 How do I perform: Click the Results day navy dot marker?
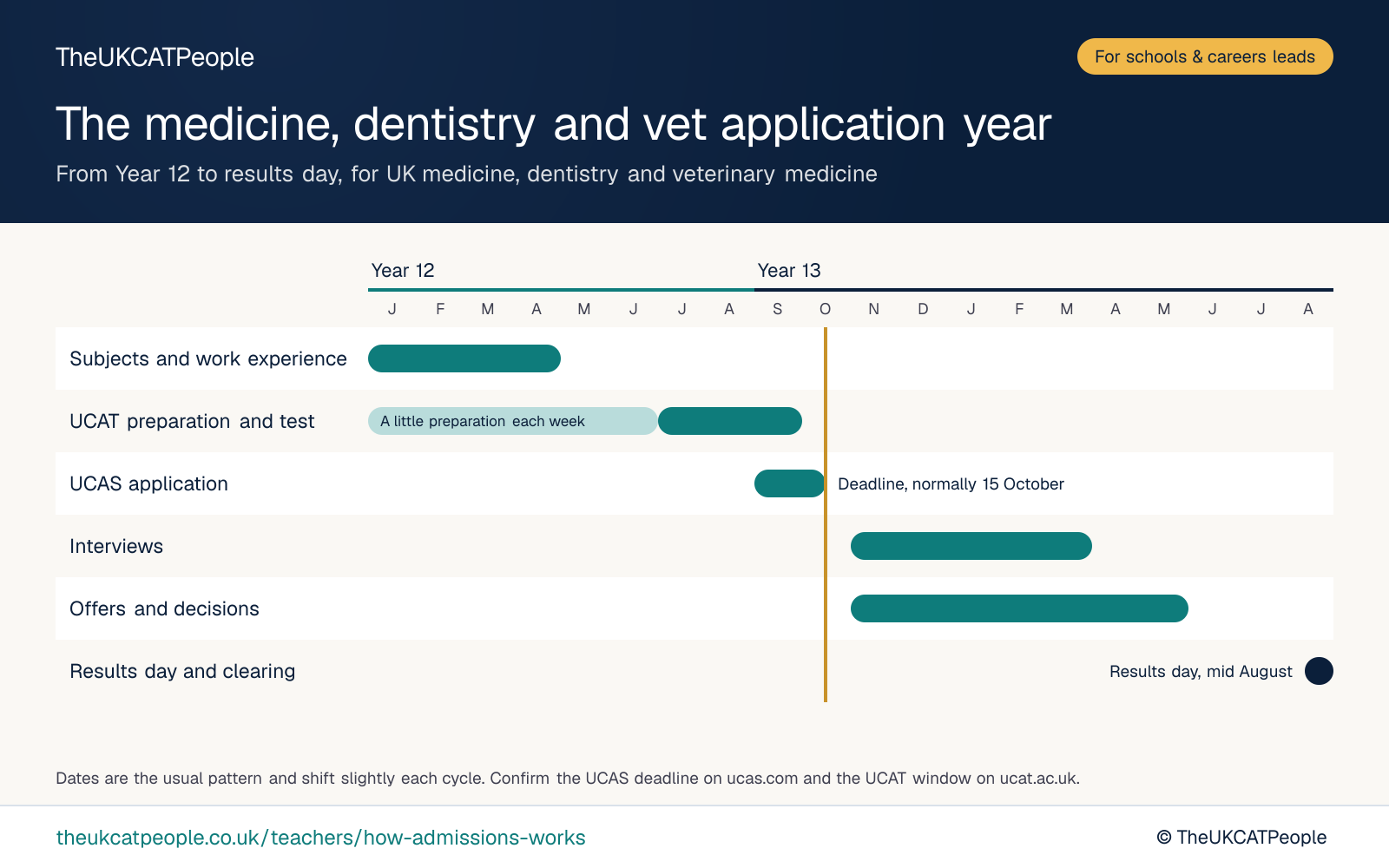point(1319,671)
